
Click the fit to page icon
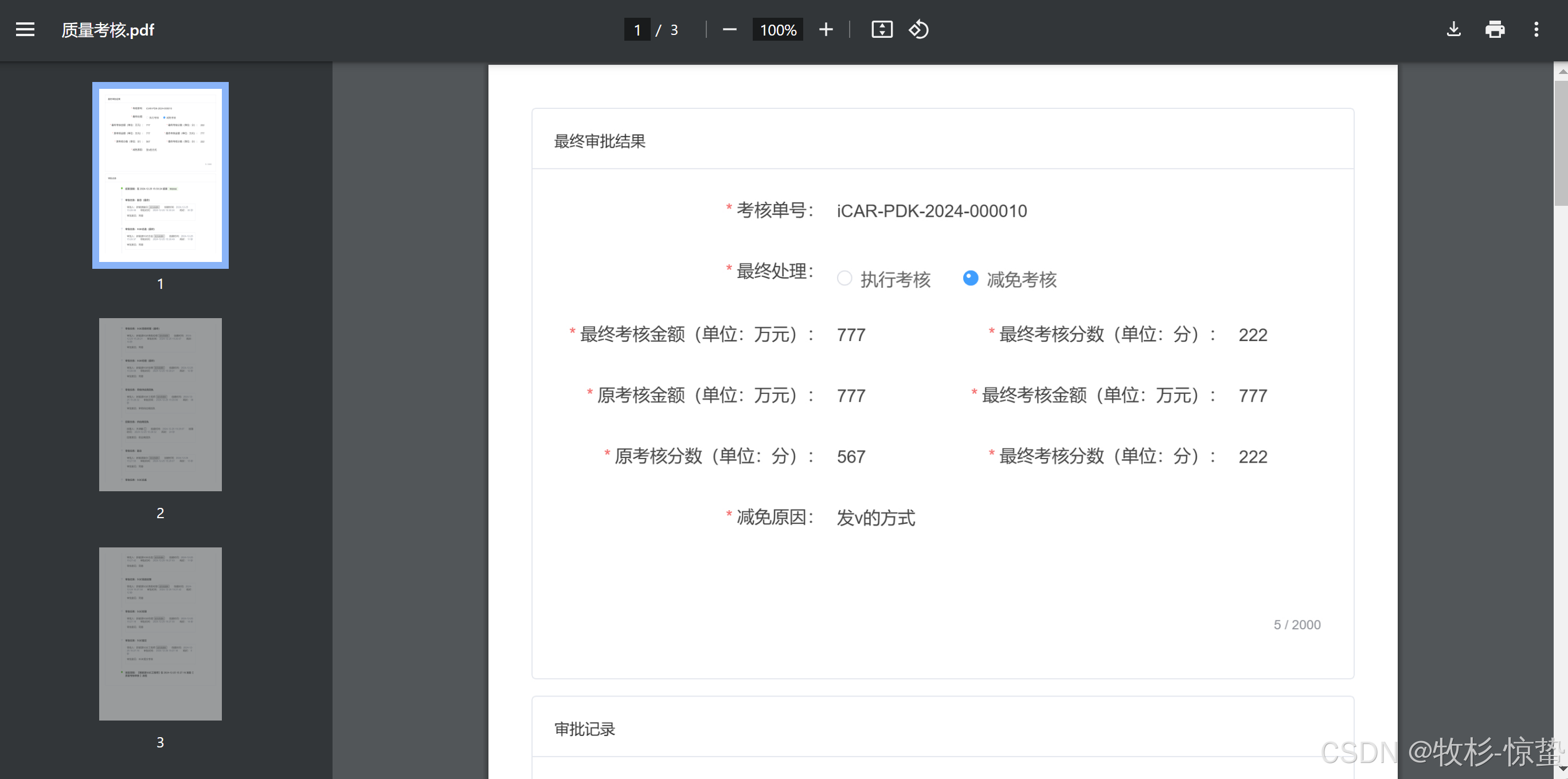pos(881,29)
